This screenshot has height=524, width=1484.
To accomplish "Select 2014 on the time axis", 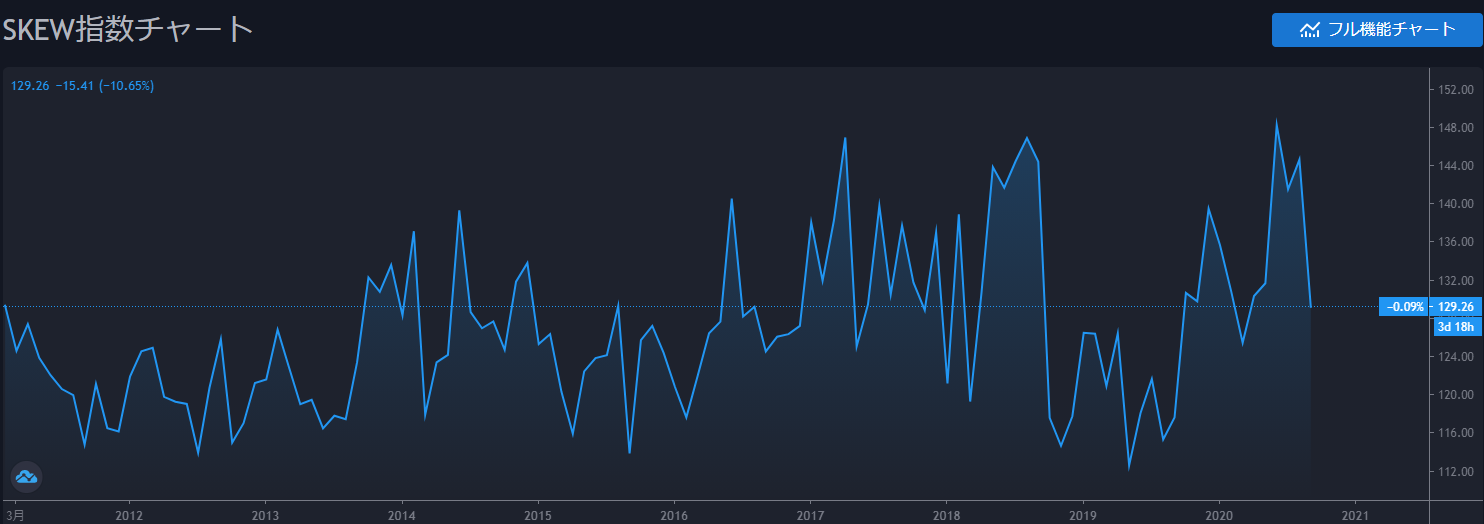I will point(401,513).
